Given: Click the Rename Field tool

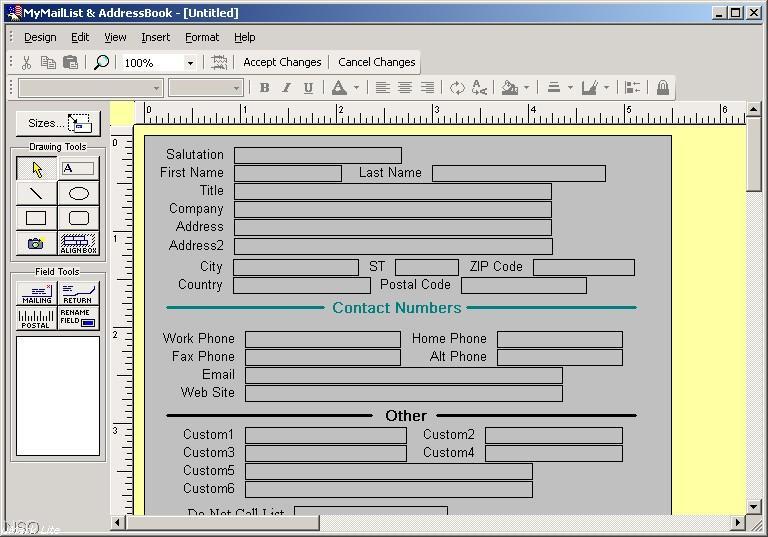Looking at the screenshot, I should (x=78, y=318).
